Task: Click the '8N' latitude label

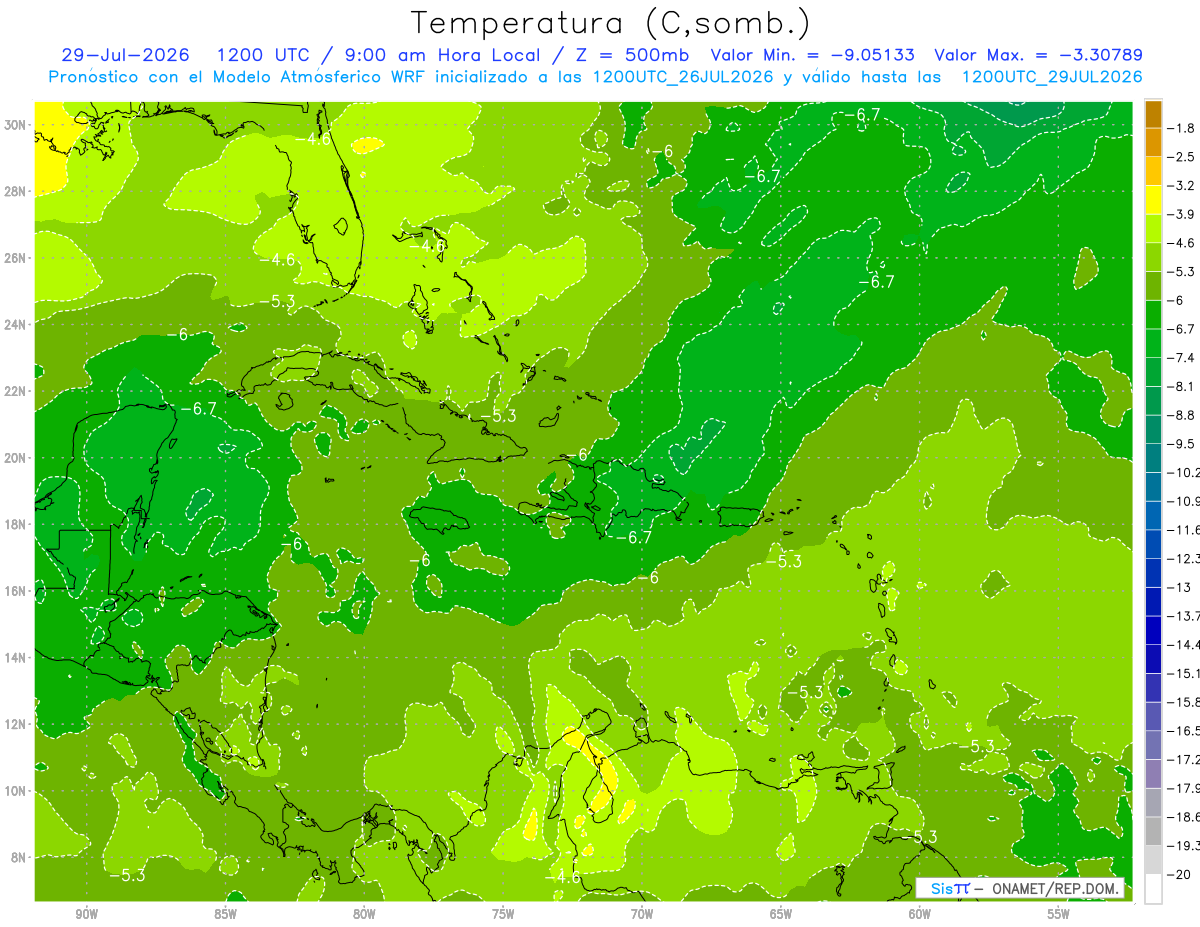Action: pyautogui.click(x=20, y=857)
